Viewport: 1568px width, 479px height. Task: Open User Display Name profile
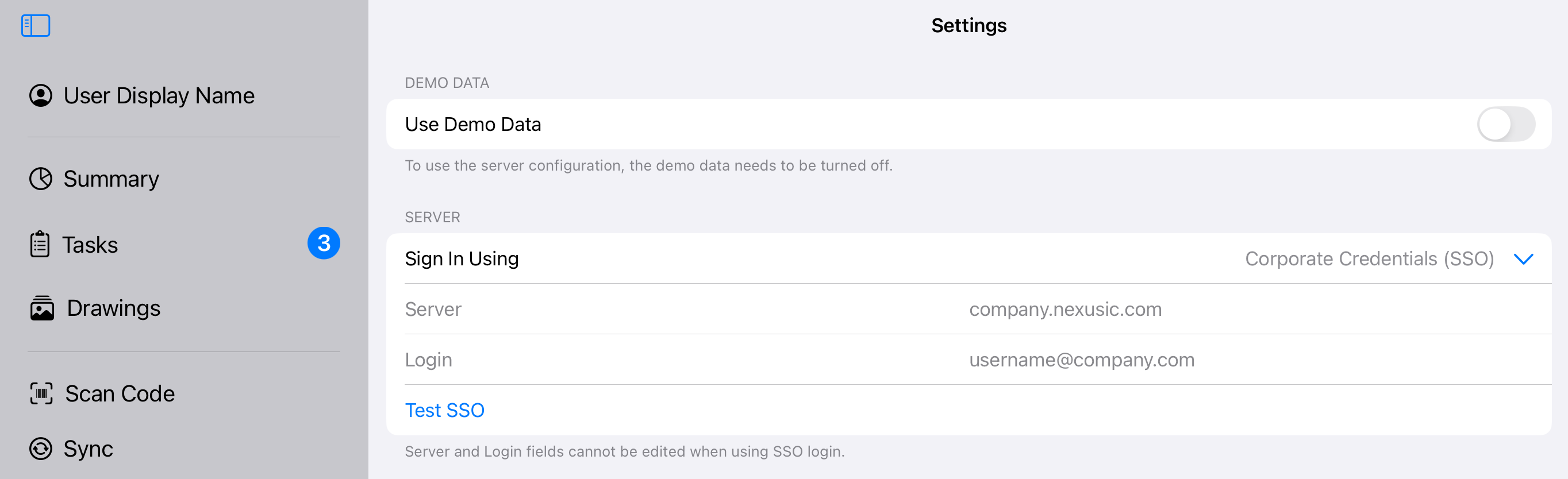point(159,95)
